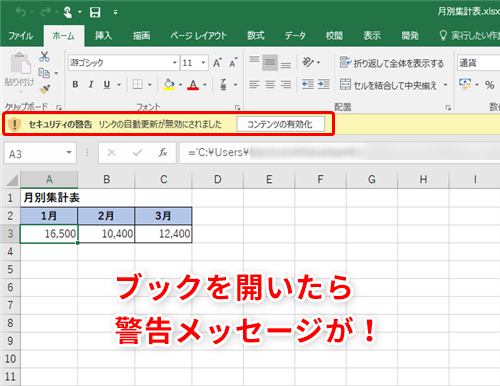Switch to the データ ribbon tab
The image size is (500, 386).
(295, 35)
